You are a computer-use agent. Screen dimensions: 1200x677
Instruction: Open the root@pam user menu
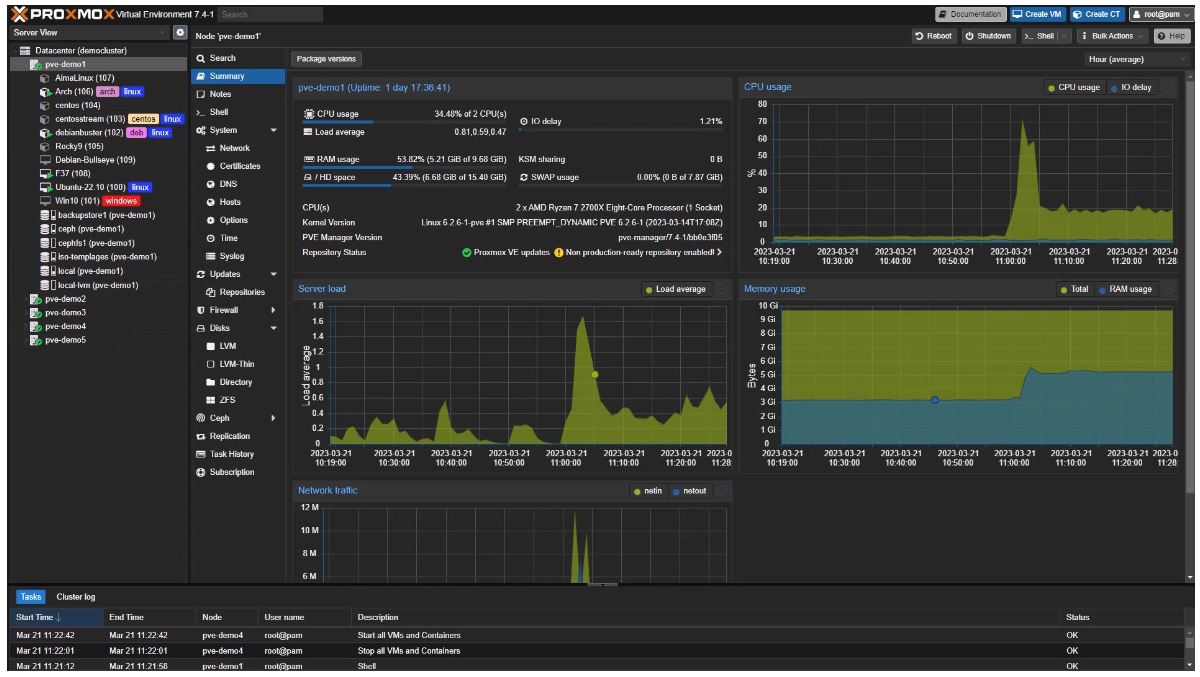(x=1162, y=14)
